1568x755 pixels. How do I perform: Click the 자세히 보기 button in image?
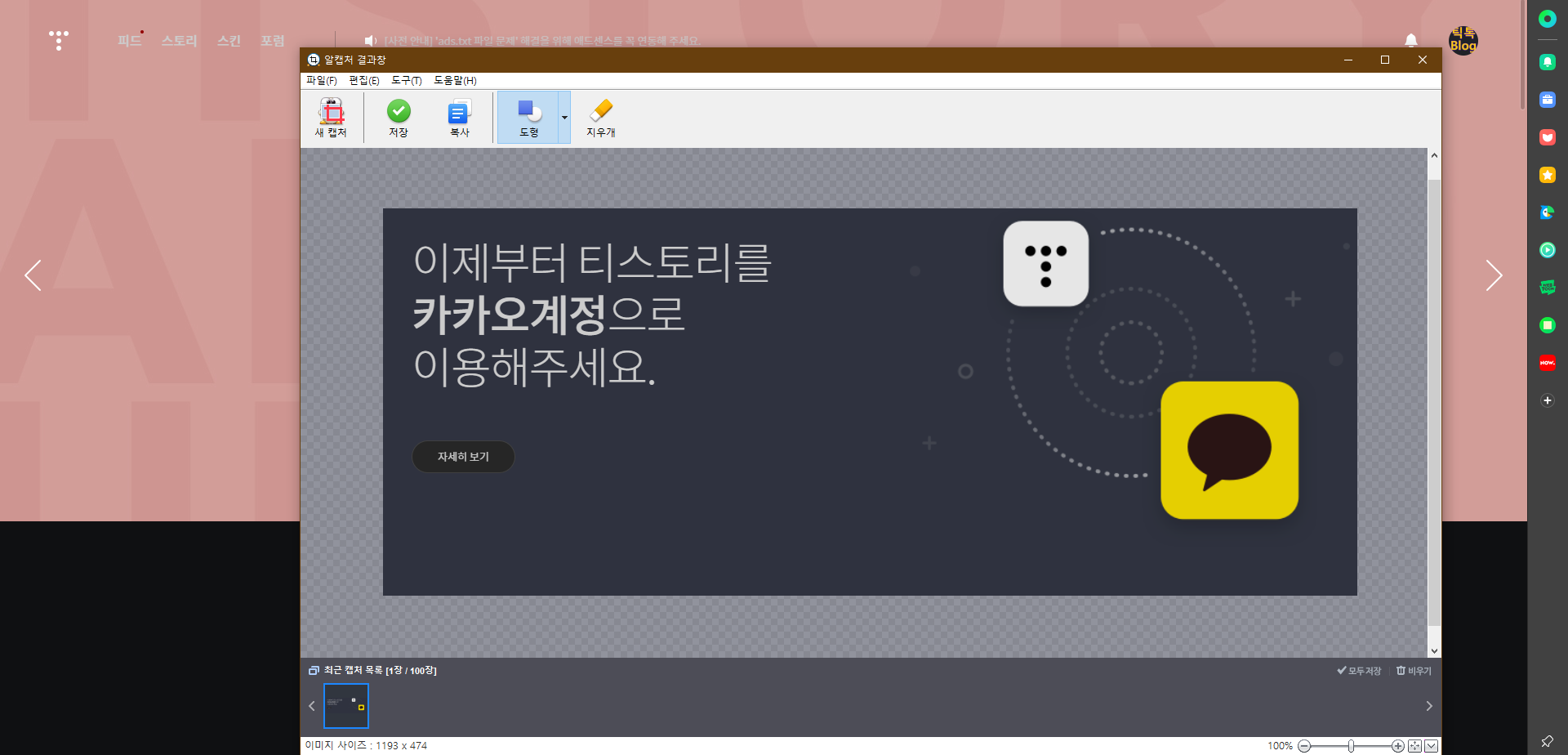(x=463, y=457)
